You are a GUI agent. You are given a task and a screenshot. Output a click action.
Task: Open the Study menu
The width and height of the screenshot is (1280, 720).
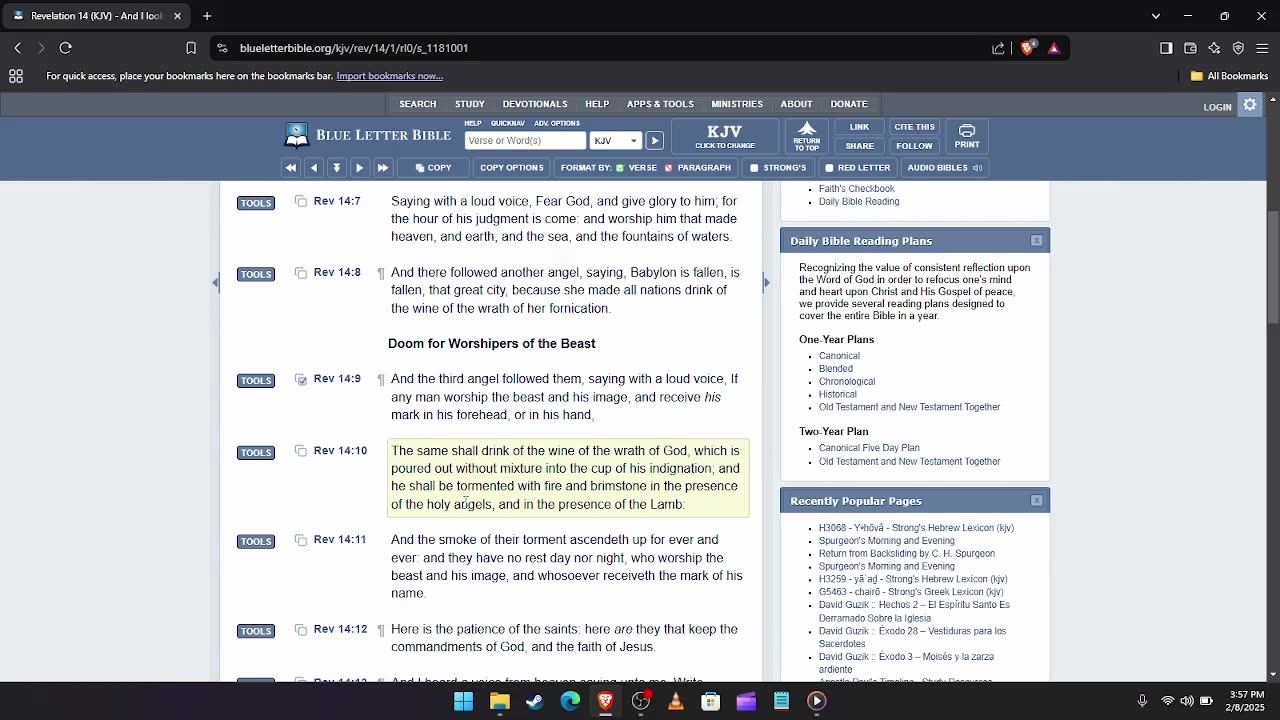click(x=470, y=104)
